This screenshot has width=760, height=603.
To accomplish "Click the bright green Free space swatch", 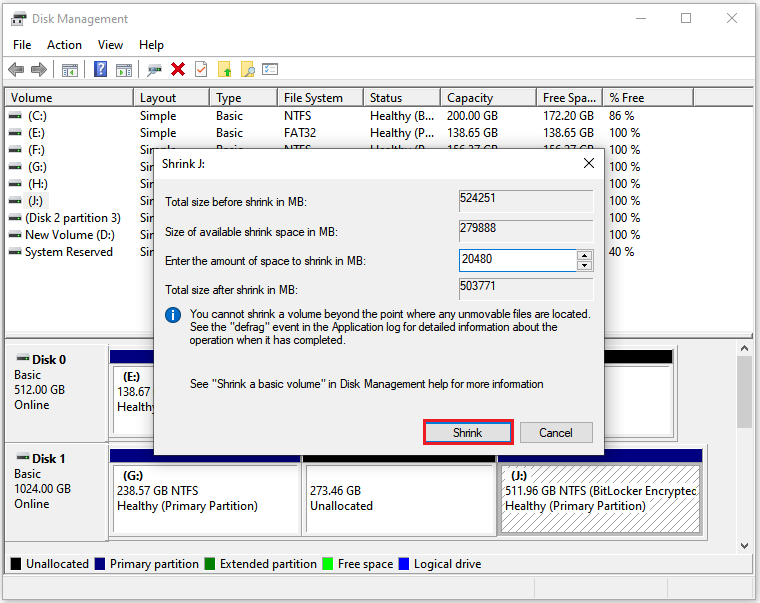I will (328, 564).
